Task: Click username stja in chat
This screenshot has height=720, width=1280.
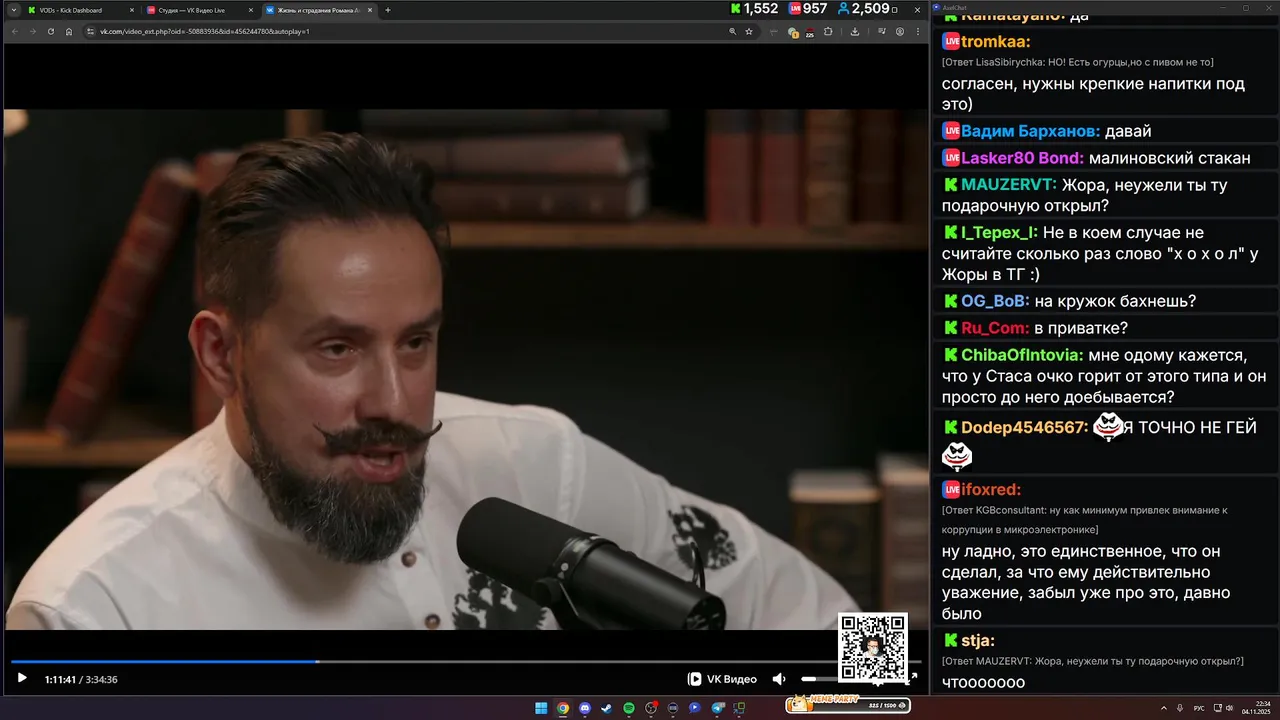Action: click(x=977, y=640)
